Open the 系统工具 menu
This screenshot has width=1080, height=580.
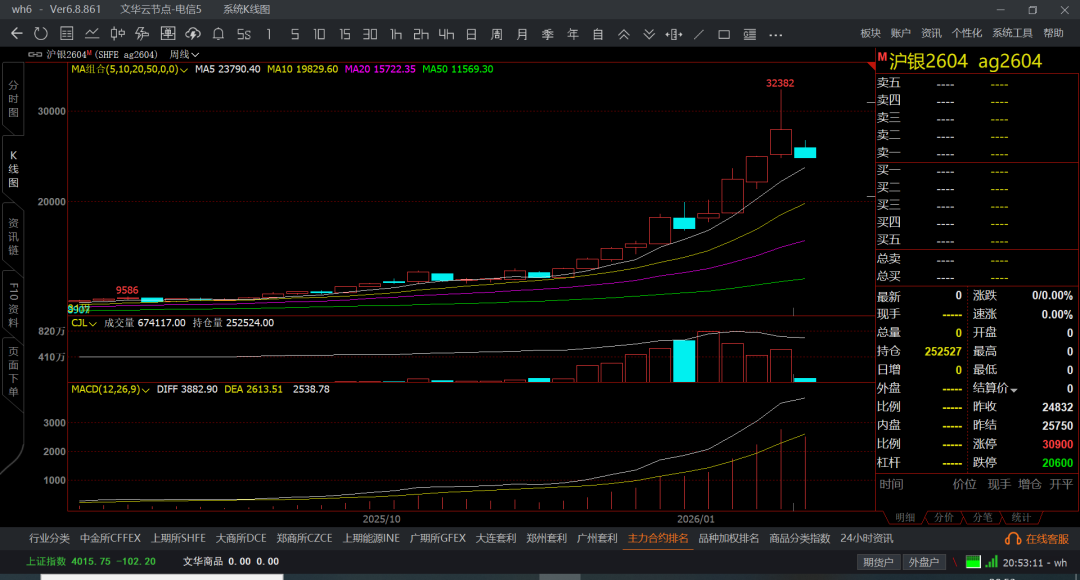[1012, 33]
